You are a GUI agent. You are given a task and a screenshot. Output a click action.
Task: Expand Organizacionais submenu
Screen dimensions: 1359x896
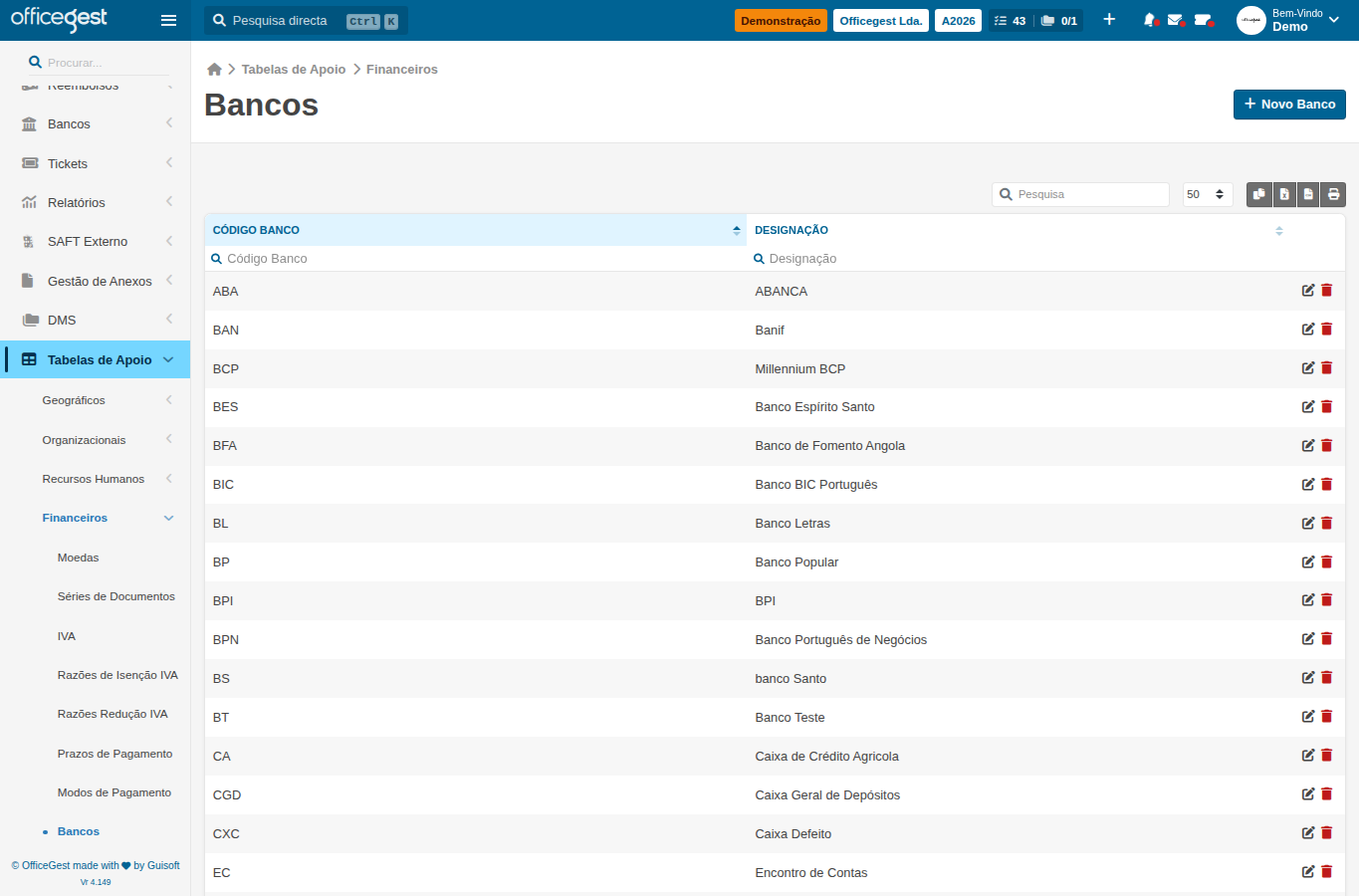pos(96,440)
